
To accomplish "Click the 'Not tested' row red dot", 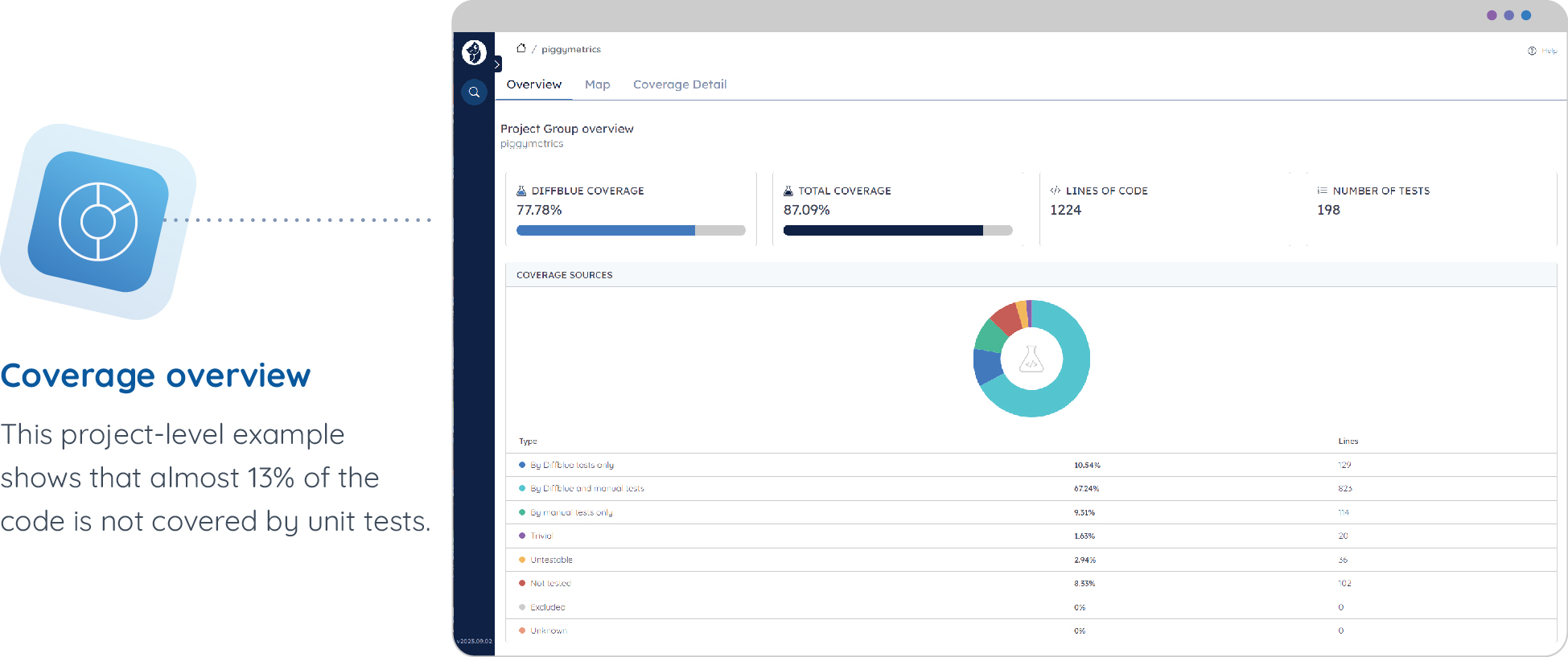I will [522, 583].
